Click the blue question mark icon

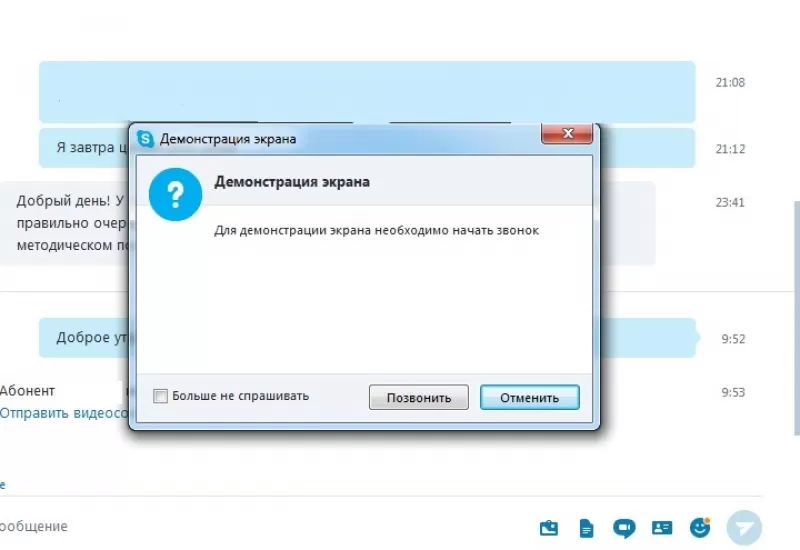(175, 194)
